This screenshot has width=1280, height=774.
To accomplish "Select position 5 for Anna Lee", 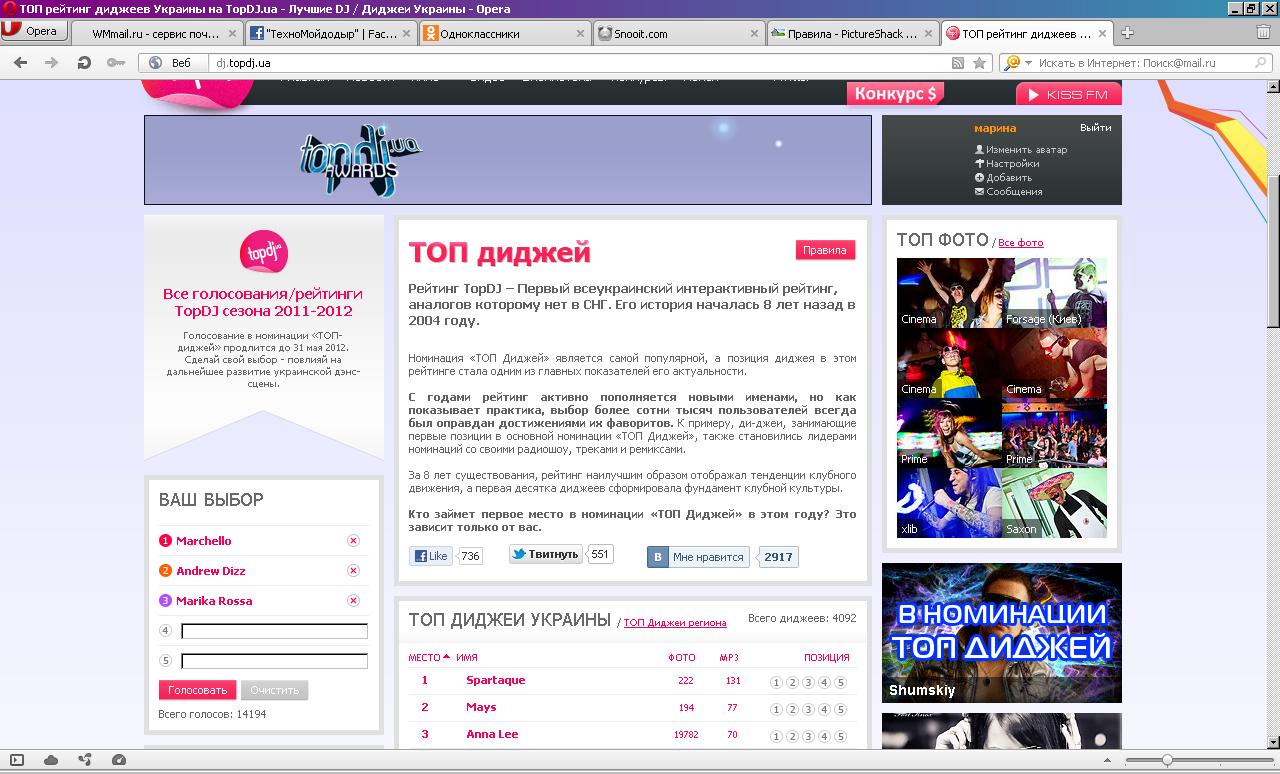I will (840, 737).
